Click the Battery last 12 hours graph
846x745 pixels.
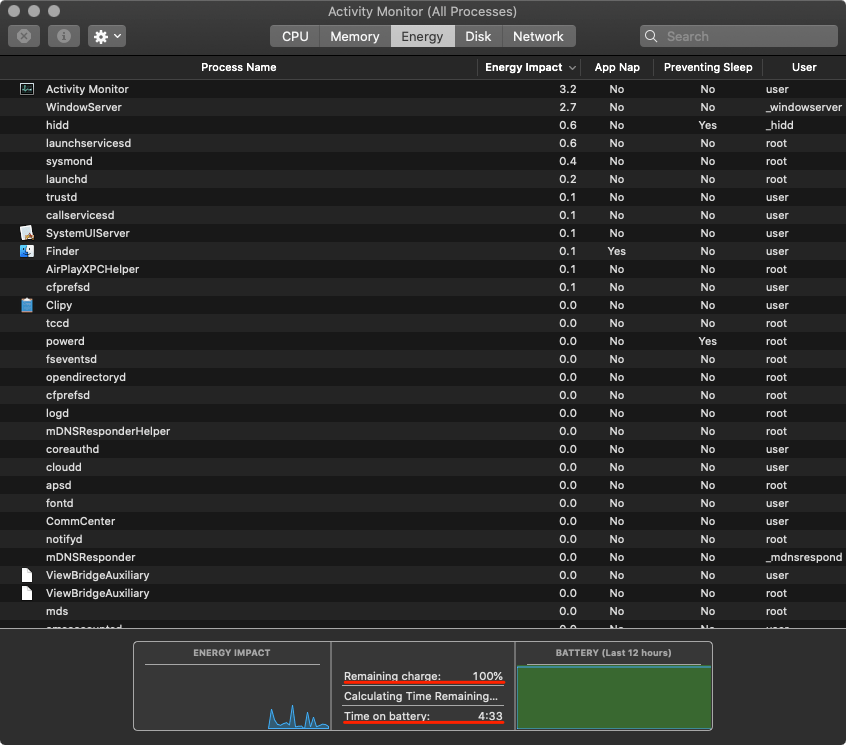click(x=614, y=698)
